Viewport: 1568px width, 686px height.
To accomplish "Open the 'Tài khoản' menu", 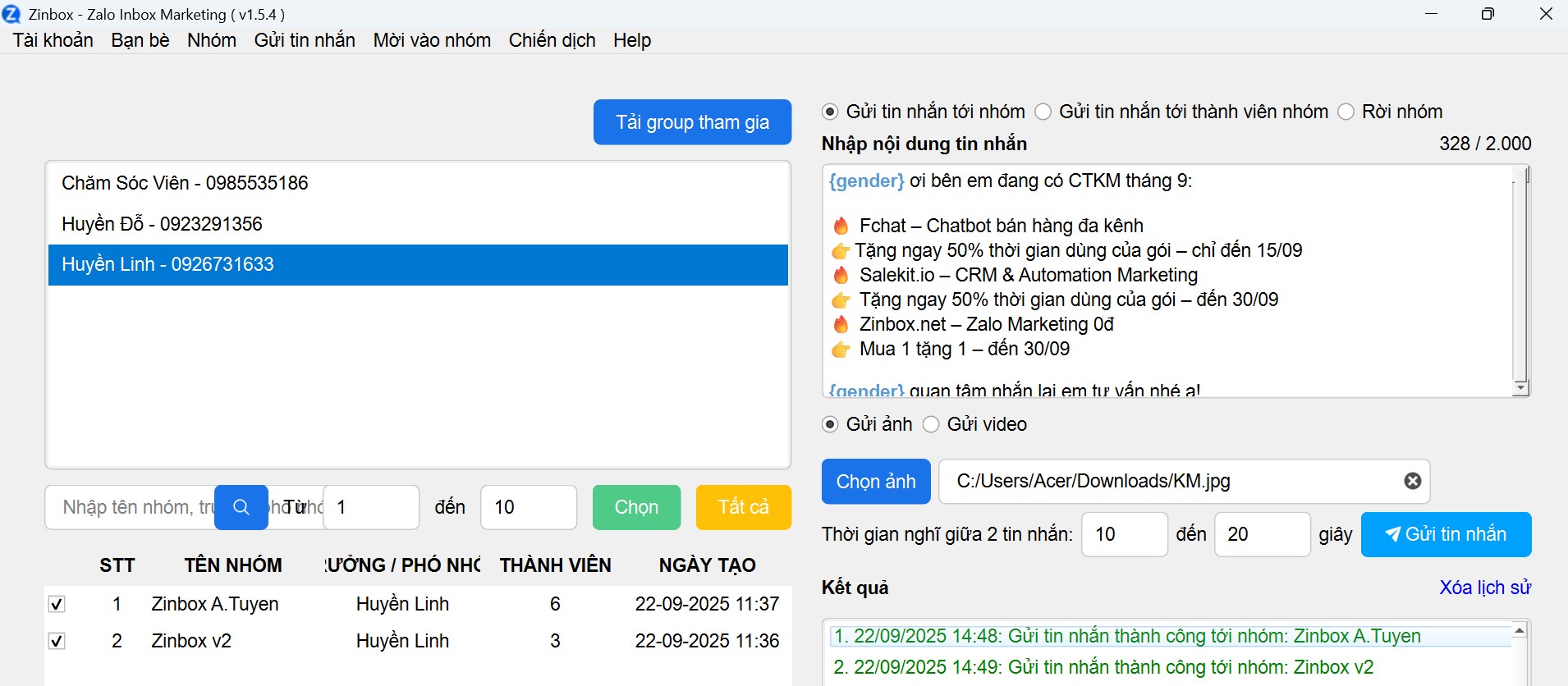I will [53, 40].
